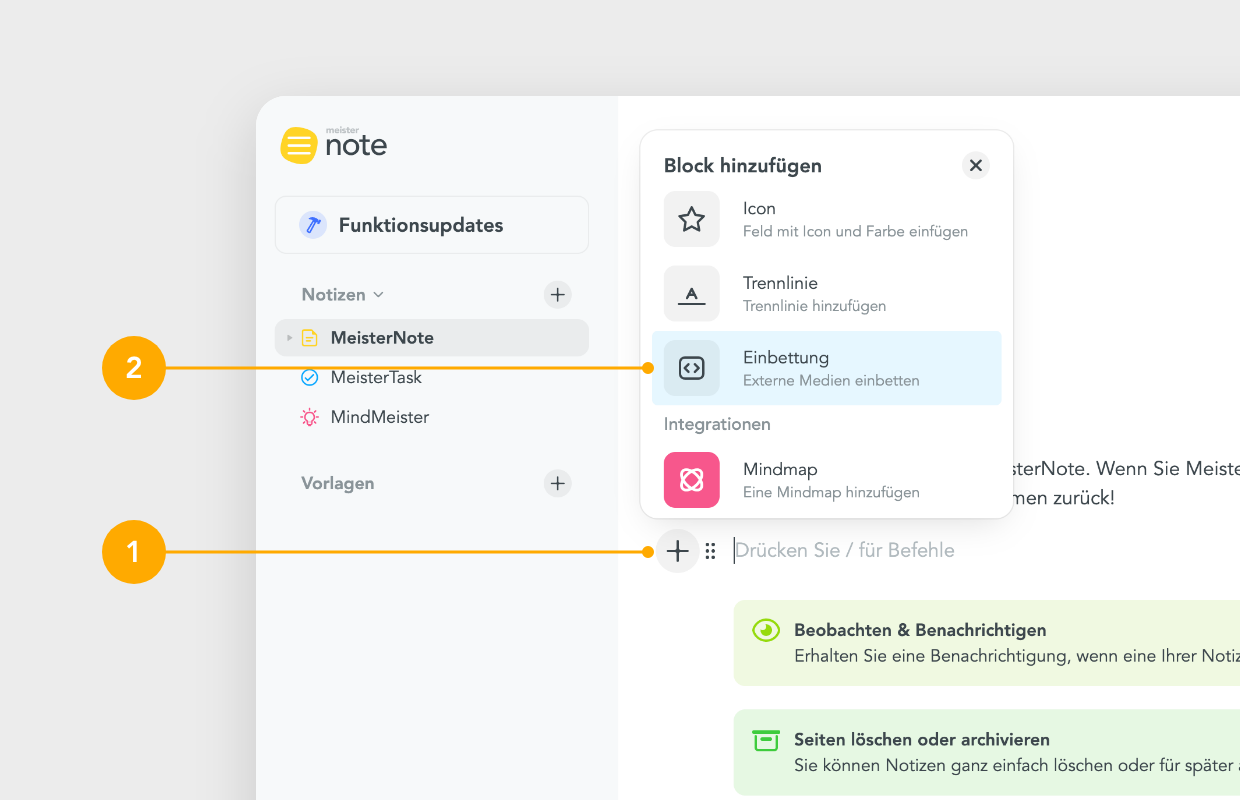The image size is (1240, 800).
Task: Click the eye icon in Beobachten card
Action: tap(766, 630)
